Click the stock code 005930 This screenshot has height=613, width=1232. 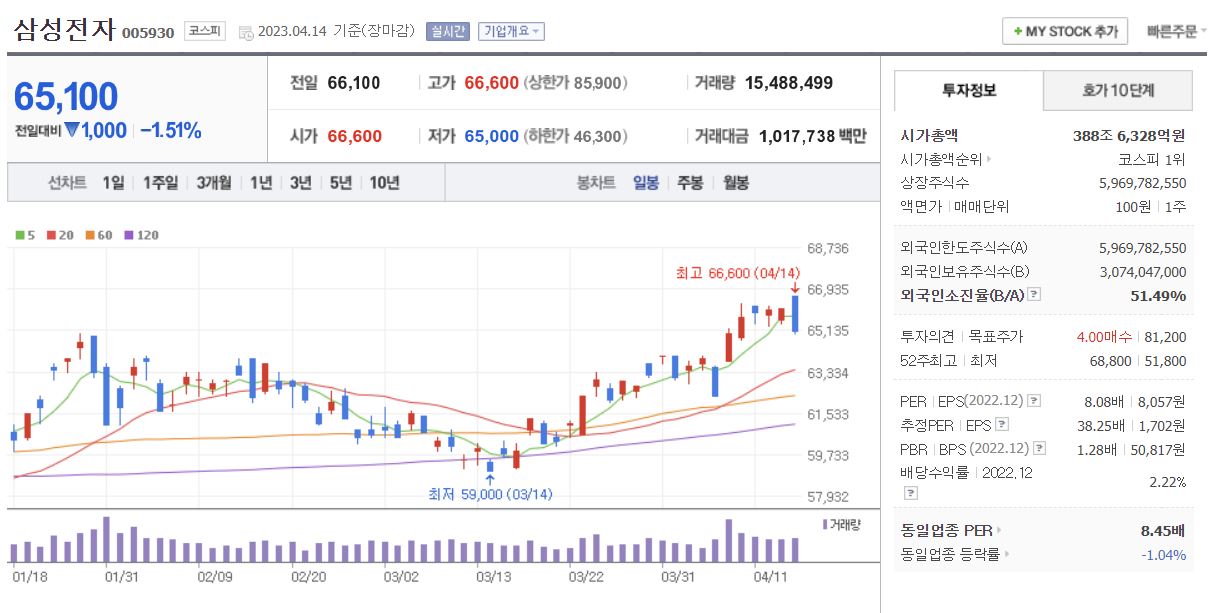(148, 33)
